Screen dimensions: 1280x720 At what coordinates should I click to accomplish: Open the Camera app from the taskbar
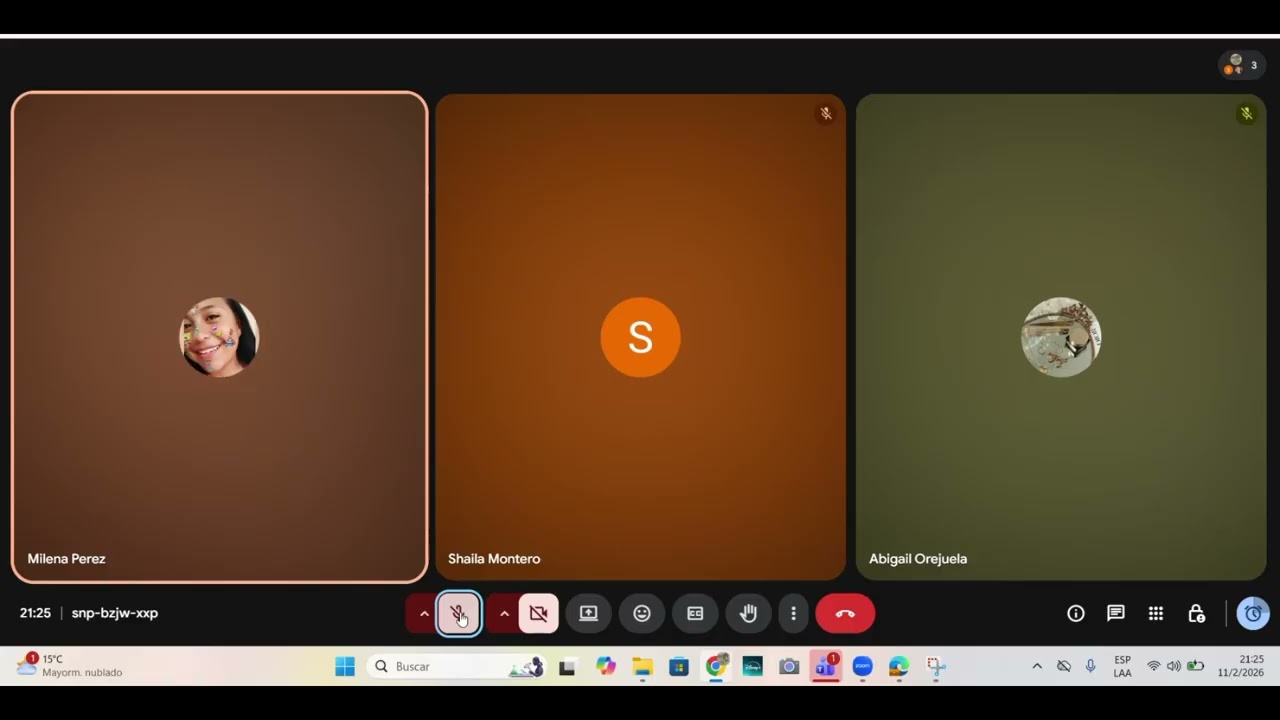(789, 667)
